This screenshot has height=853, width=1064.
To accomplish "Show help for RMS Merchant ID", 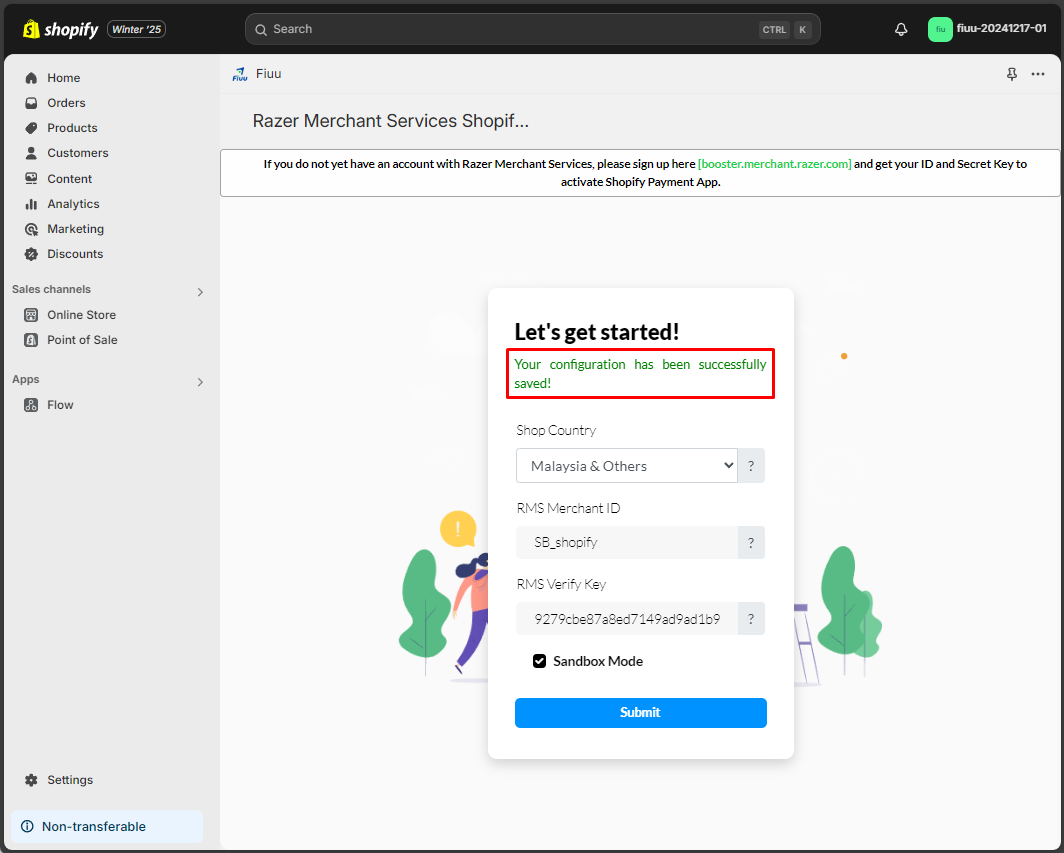I will coord(751,542).
